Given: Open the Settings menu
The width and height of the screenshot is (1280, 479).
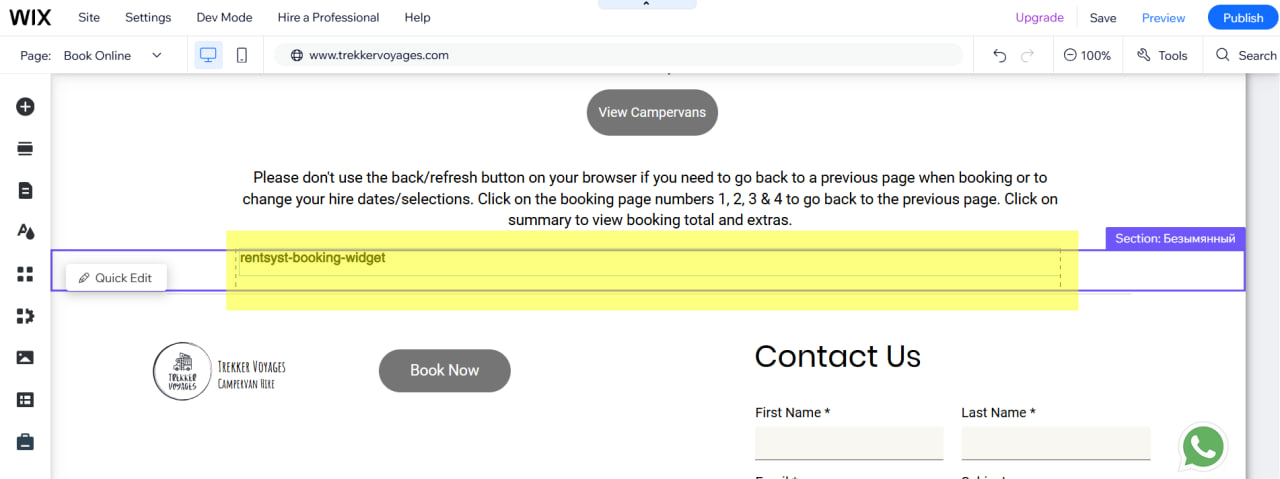Looking at the screenshot, I should pos(148,18).
